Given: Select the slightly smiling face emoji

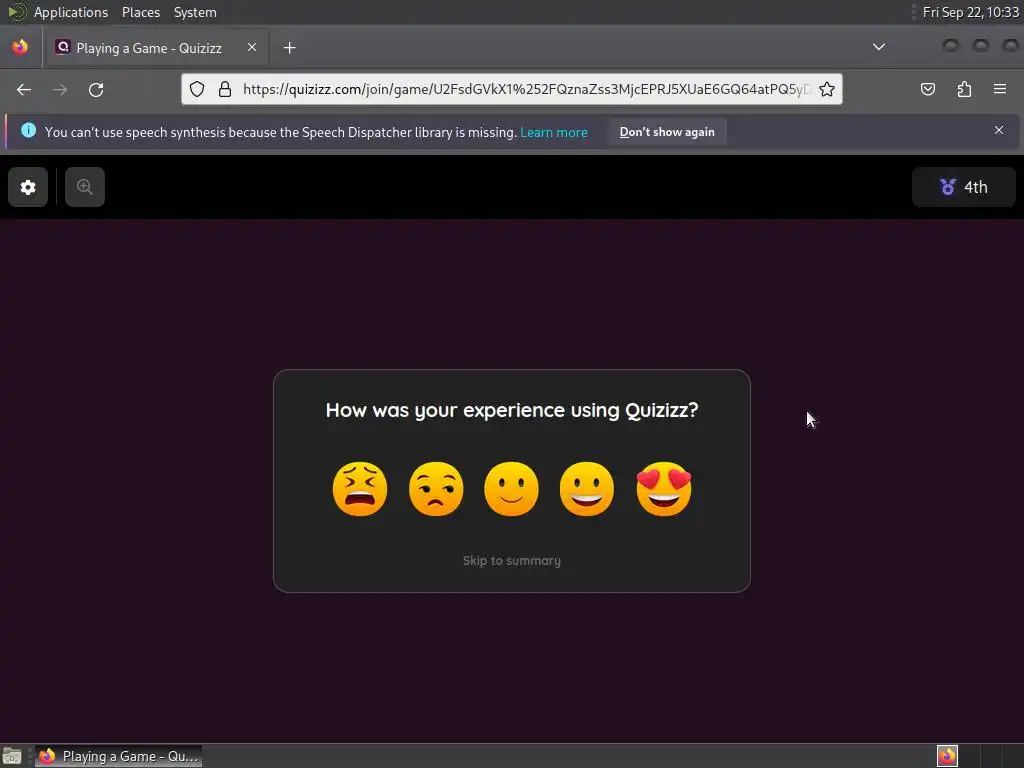Looking at the screenshot, I should [511, 489].
